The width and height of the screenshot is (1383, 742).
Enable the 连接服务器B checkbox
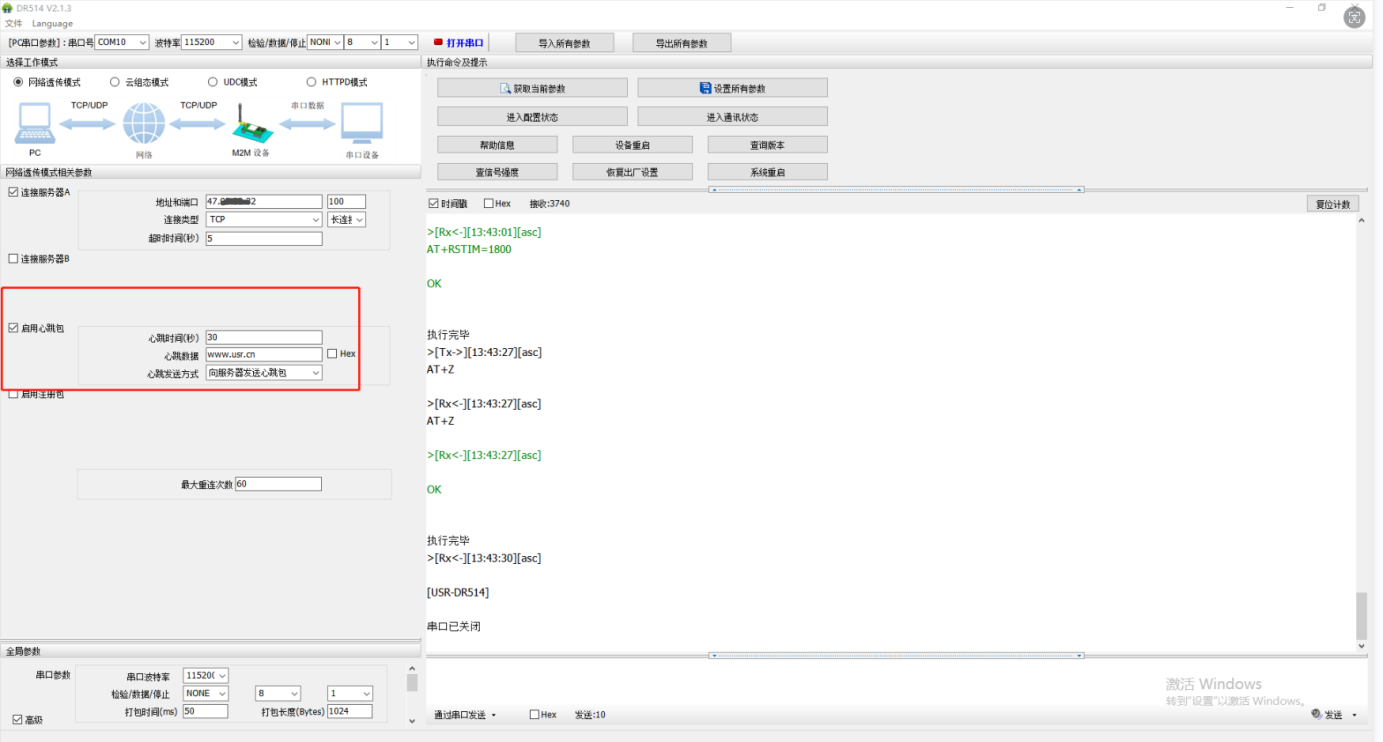click(13, 259)
